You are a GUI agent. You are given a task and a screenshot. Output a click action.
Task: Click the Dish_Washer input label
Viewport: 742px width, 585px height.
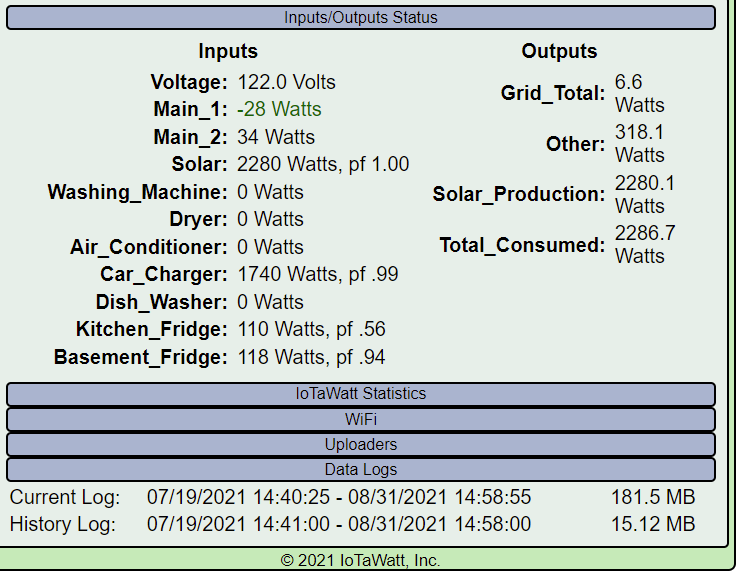pos(162,302)
